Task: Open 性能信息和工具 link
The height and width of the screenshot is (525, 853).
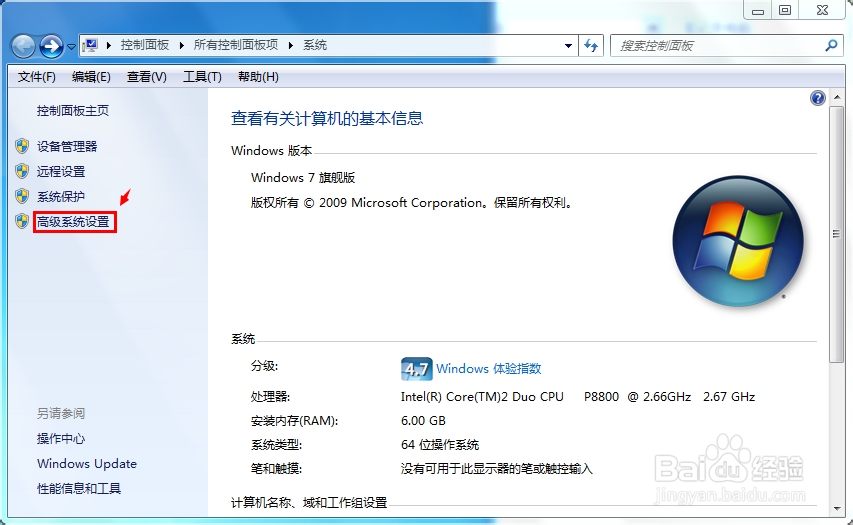Action: [x=79, y=489]
